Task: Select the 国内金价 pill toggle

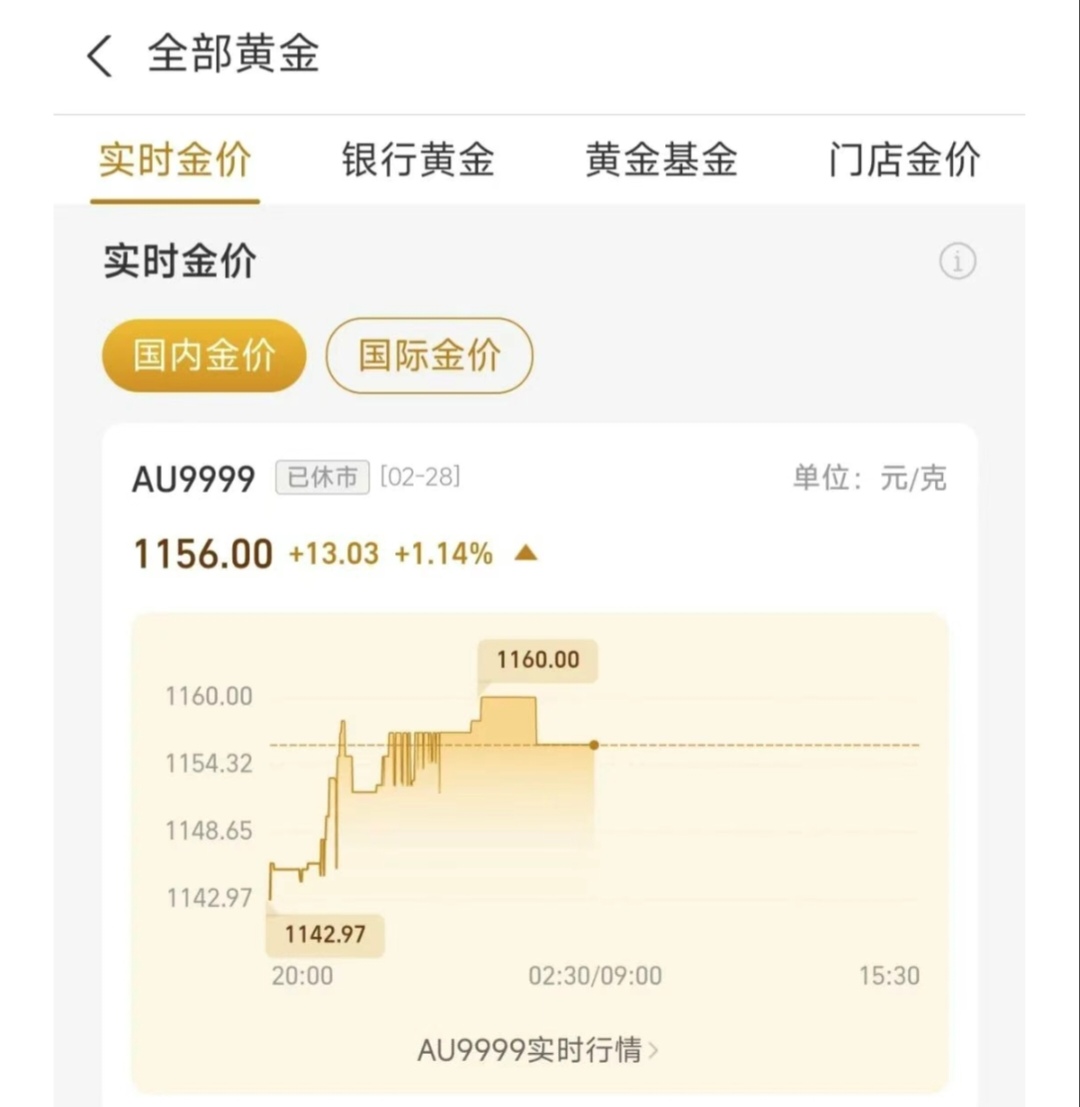Action: click(x=204, y=356)
